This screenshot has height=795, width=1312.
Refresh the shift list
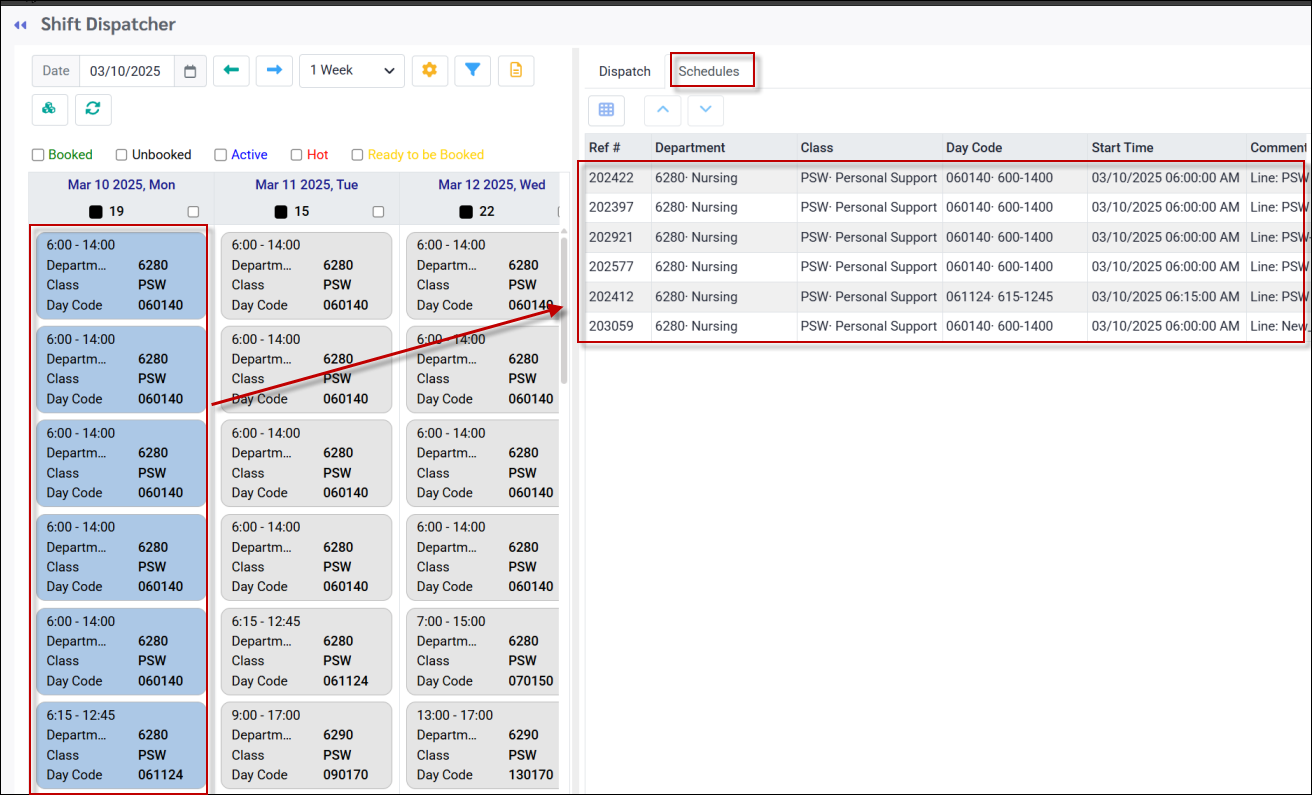tap(93, 109)
